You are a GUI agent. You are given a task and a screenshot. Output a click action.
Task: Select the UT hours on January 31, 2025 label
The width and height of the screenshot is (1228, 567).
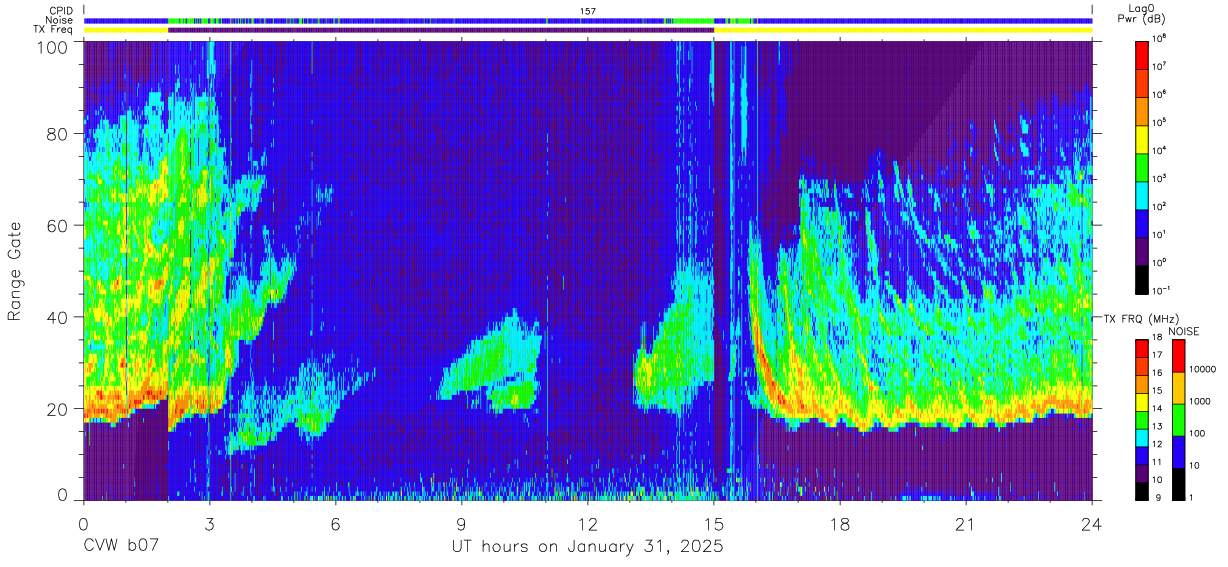[x=588, y=547]
